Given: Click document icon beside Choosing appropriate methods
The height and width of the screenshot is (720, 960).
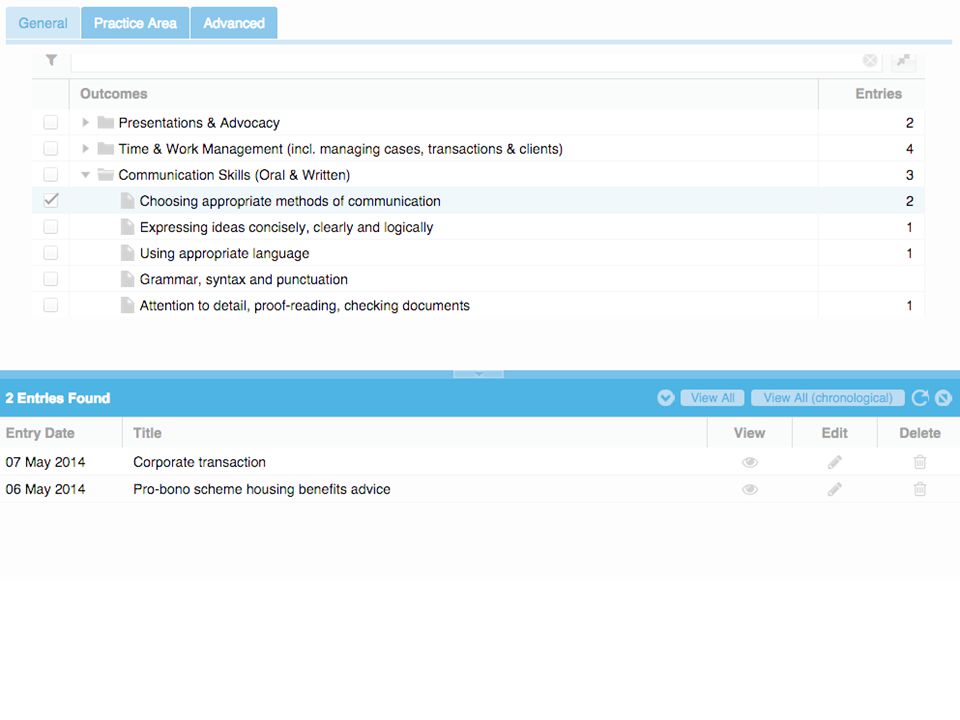Looking at the screenshot, I should [x=127, y=201].
